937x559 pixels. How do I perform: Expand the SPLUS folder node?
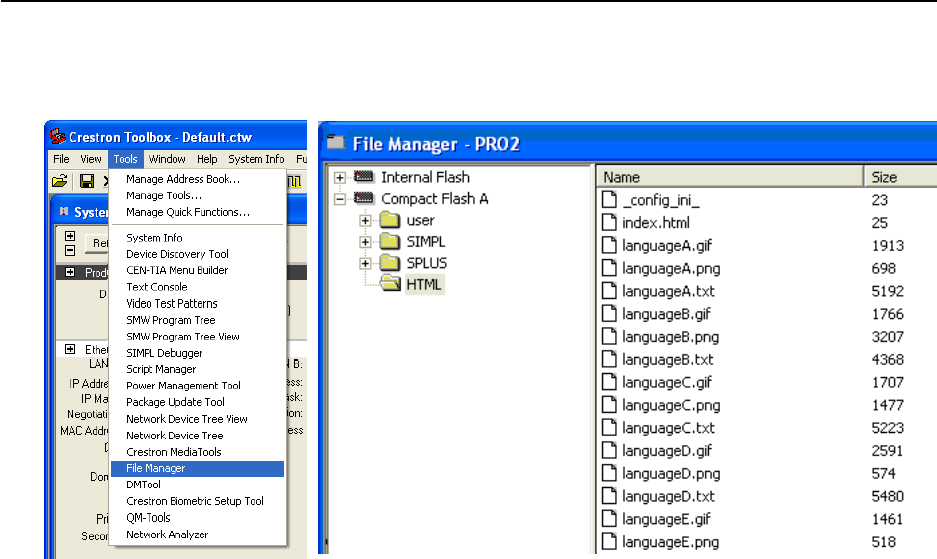[x=365, y=264]
